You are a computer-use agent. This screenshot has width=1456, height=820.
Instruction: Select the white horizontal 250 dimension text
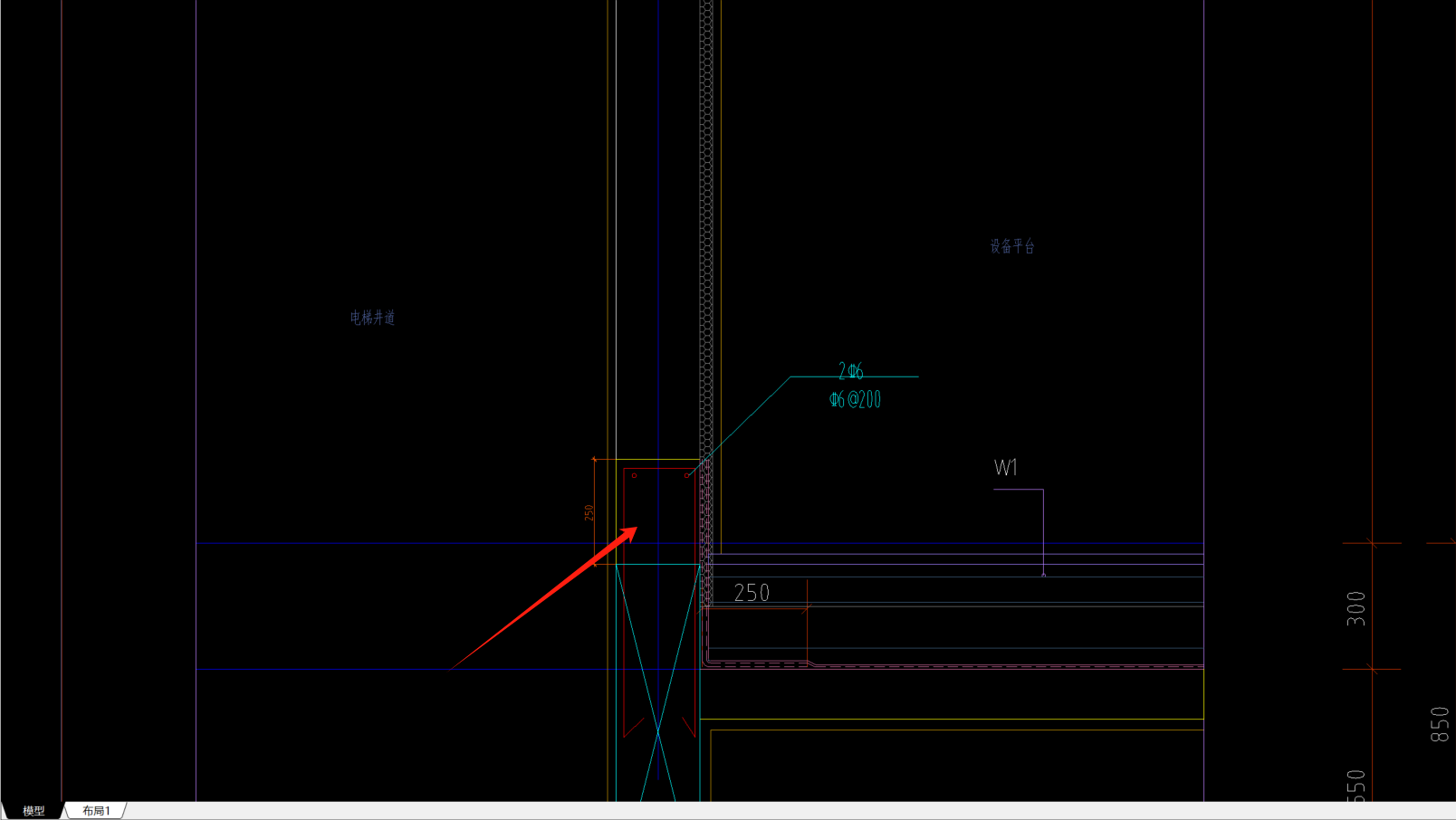(x=752, y=593)
